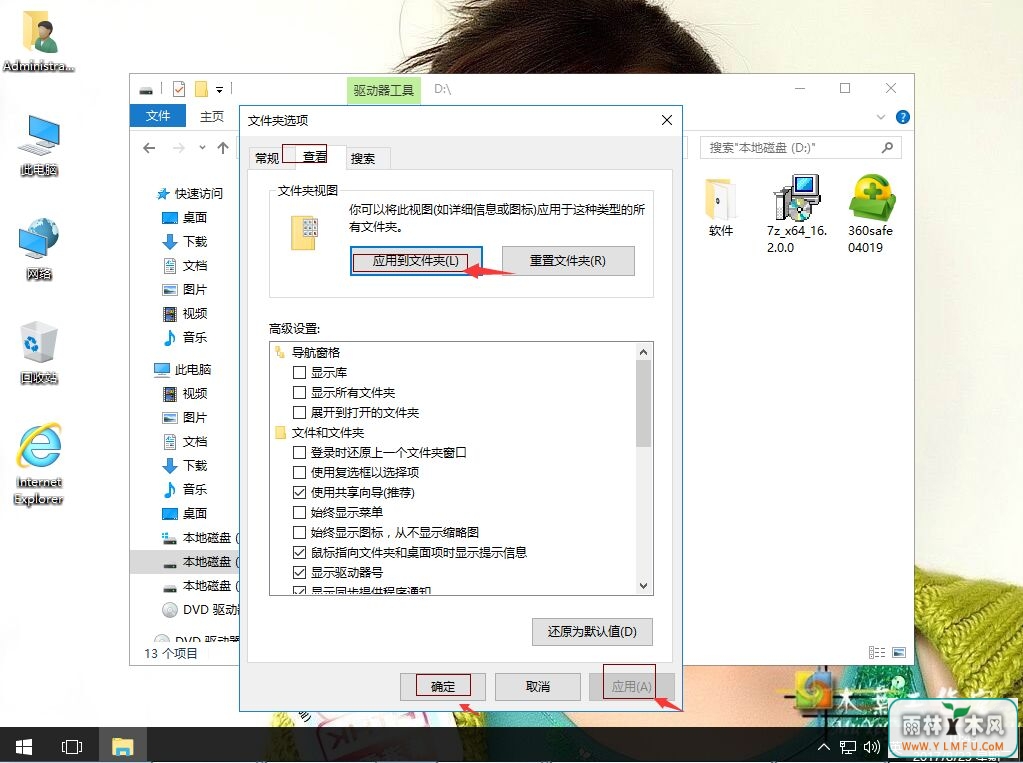Switch to the 搜索 tab
The width and height of the screenshot is (1023, 763).
pyautogui.click(x=363, y=158)
